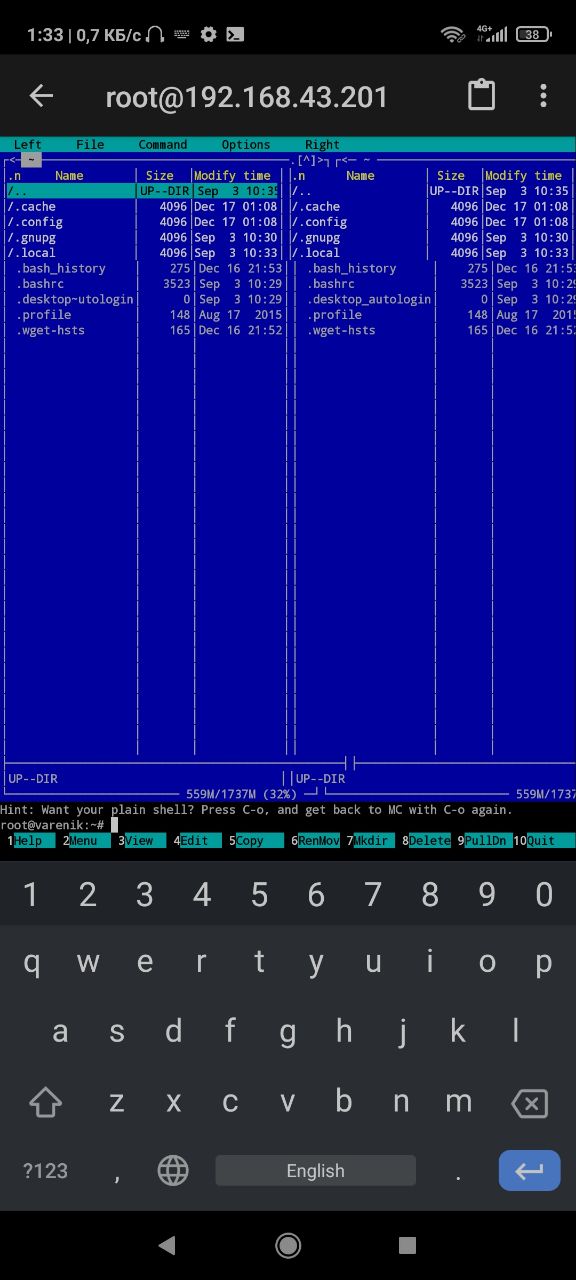This screenshot has height=1280, width=576.
Task: Open the three-dot overflow menu
Action: pyautogui.click(x=543, y=96)
